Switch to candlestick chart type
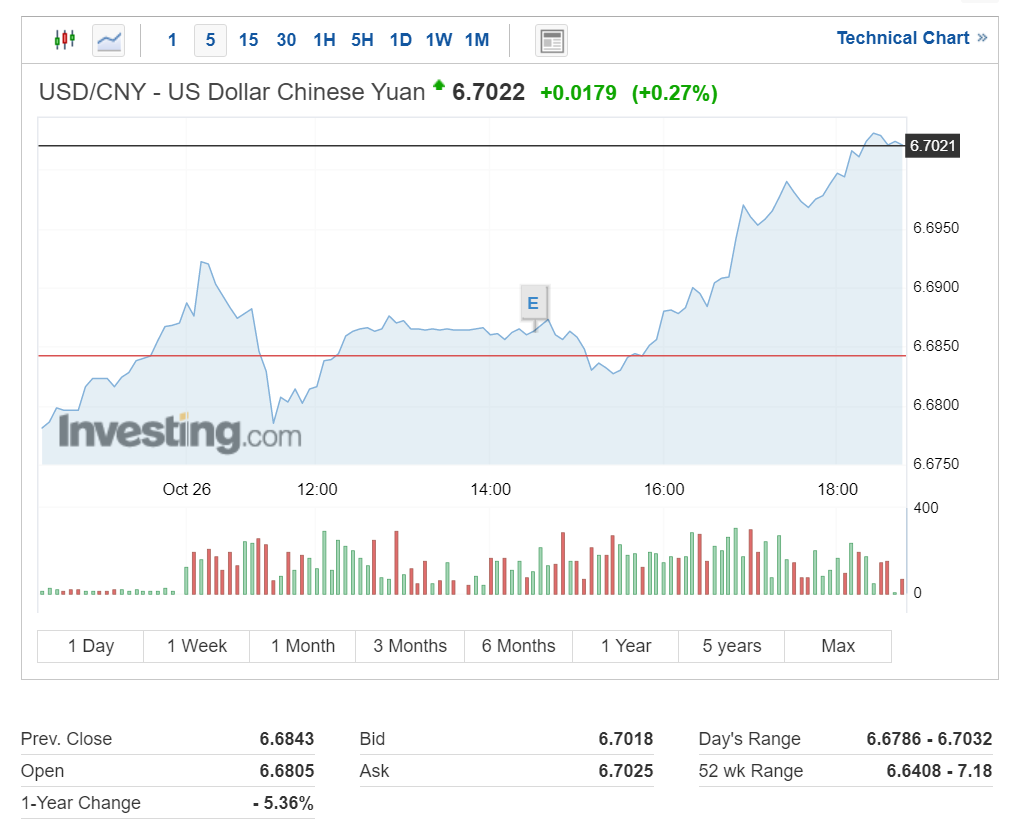 pos(64,40)
